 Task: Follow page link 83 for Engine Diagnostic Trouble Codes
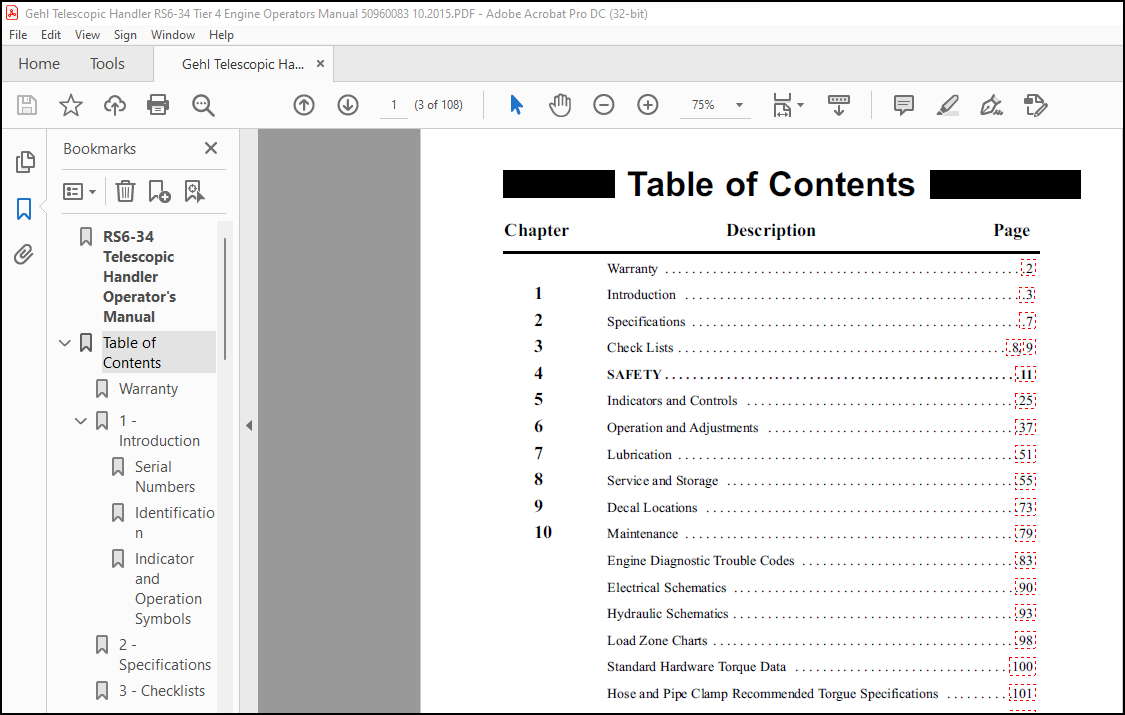pyautogui.click(x=1026, y=560)
